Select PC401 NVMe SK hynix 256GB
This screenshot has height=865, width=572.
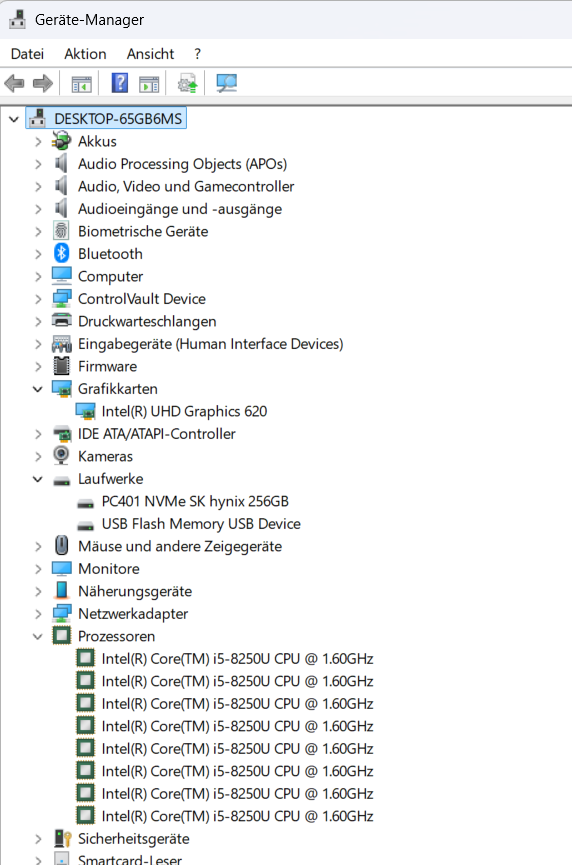click(195, 501)
